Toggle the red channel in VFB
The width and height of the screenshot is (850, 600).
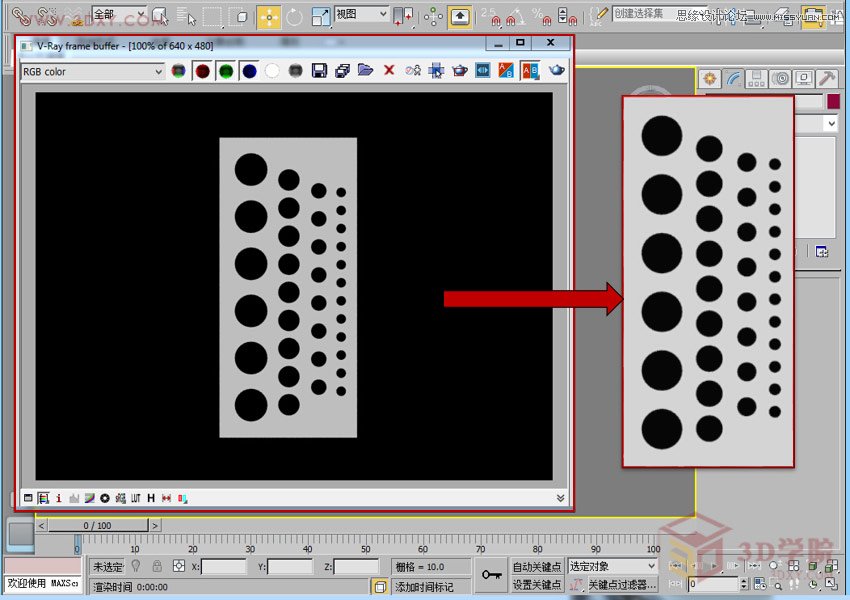[x=200, y=70]
